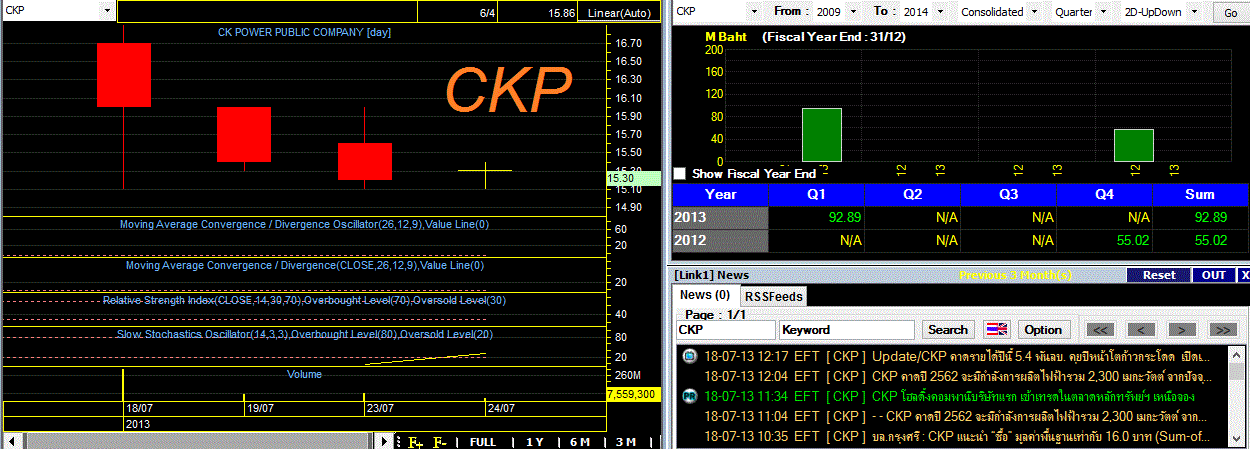Expand the To year 2014 dropdown

coord(941,12)
